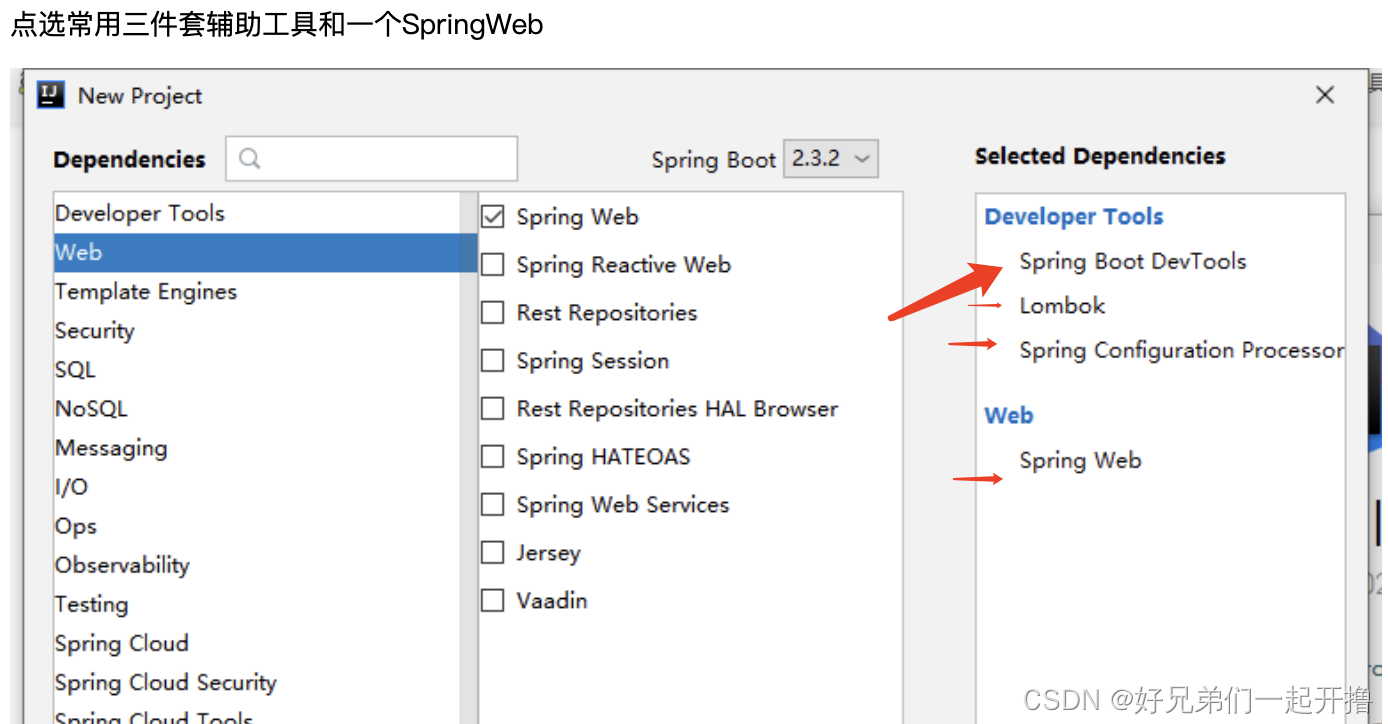Image resolution: width=1388 pixels, height=724 pixels.
Task: Open the Observability category
Action: pos(257,564)
